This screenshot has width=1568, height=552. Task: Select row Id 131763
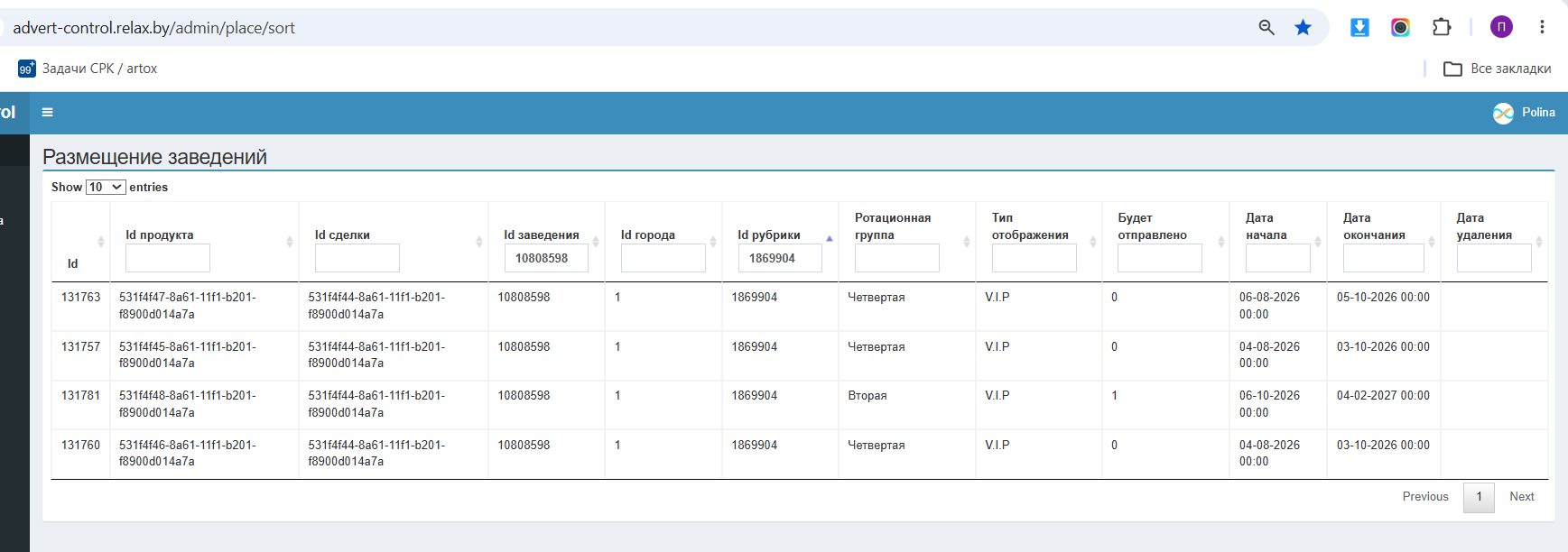click(81, 297)
